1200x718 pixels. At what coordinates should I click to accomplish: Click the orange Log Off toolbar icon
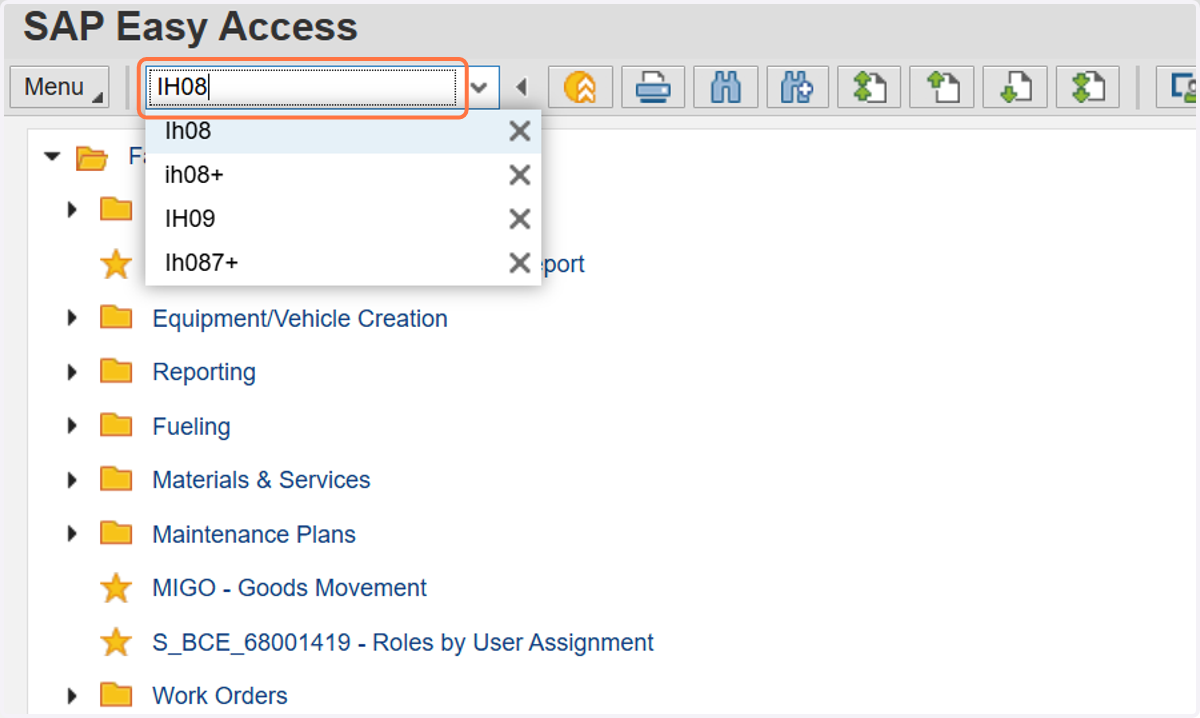581,88
